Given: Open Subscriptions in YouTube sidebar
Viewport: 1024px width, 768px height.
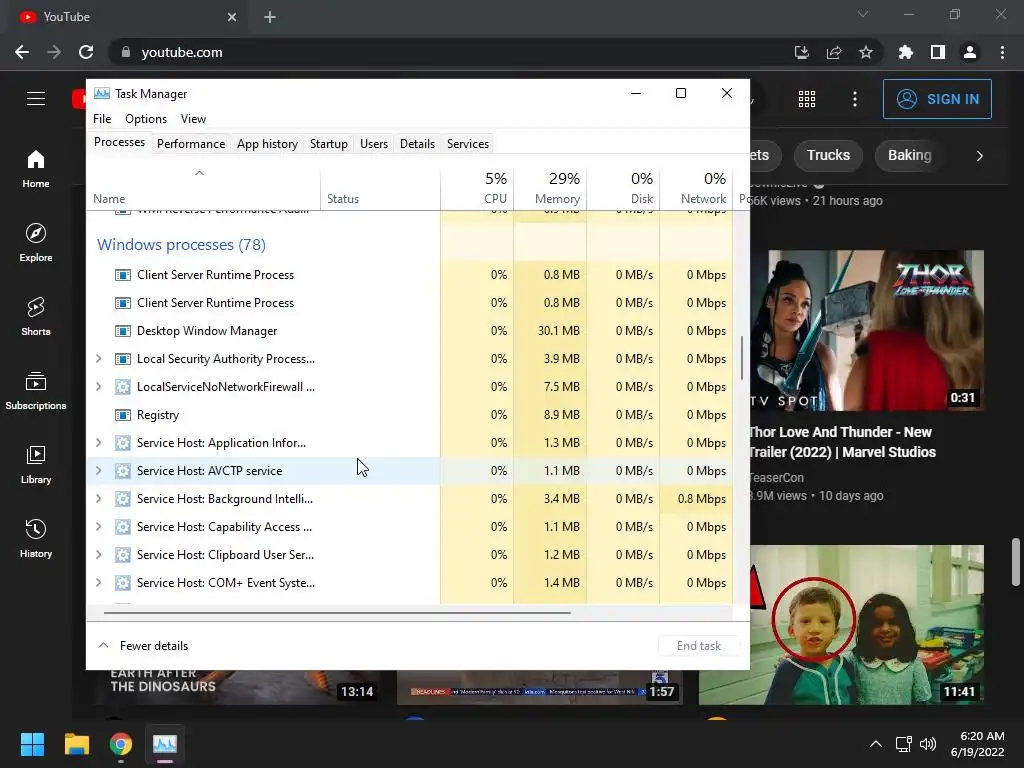Looking at the screenshot, I should (x=36, y=390).
